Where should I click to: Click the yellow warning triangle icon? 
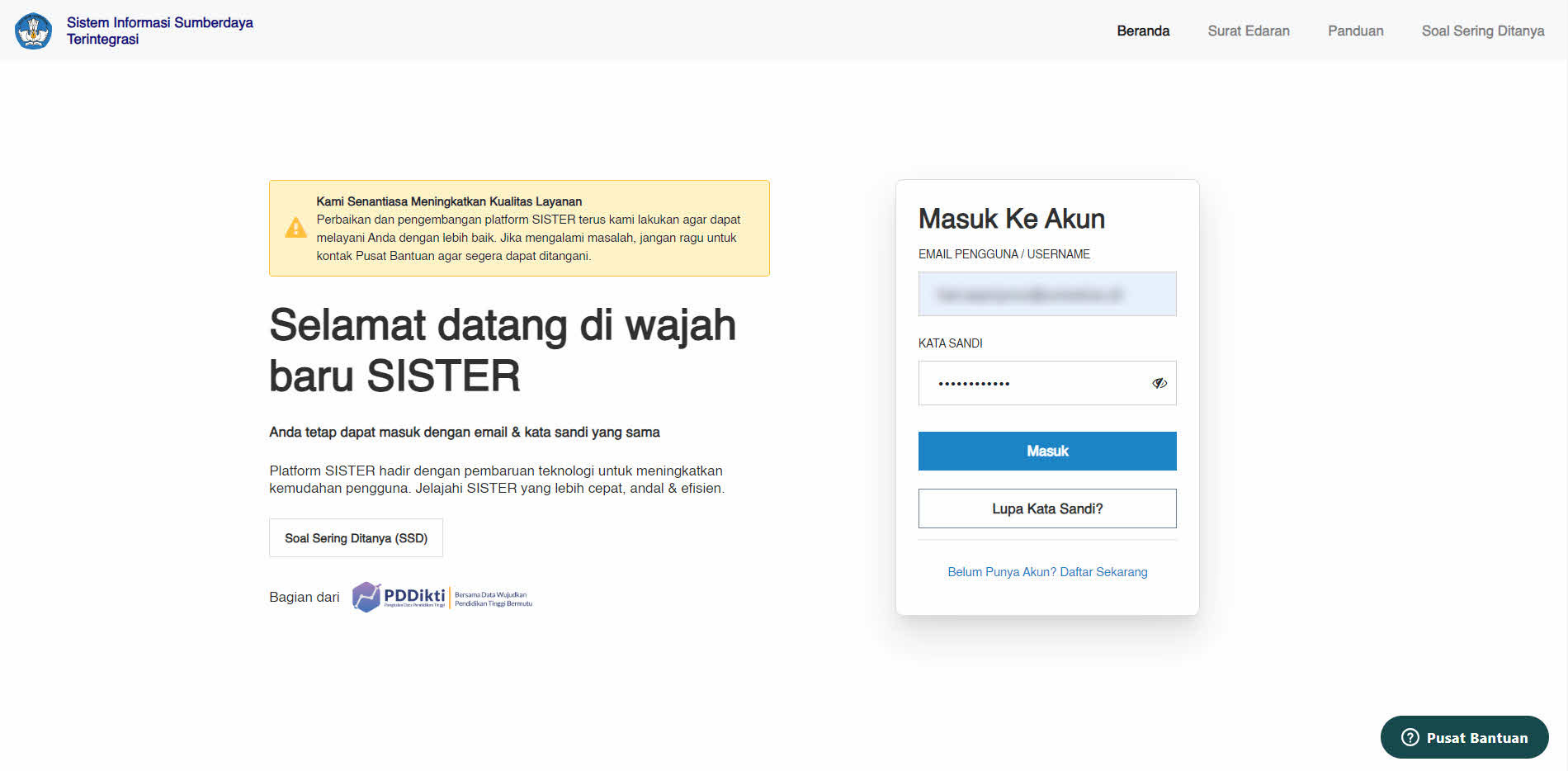pos(295,228)
